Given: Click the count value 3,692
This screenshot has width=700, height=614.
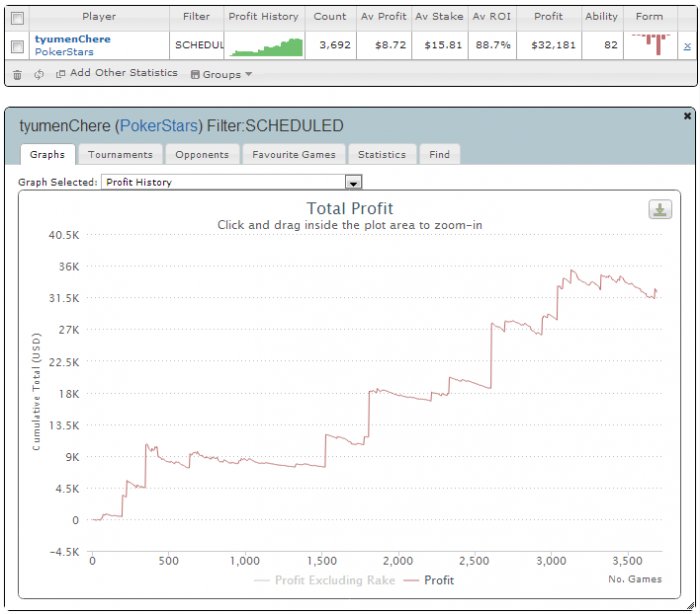Looking at the screenshot, I should point(335,45).
